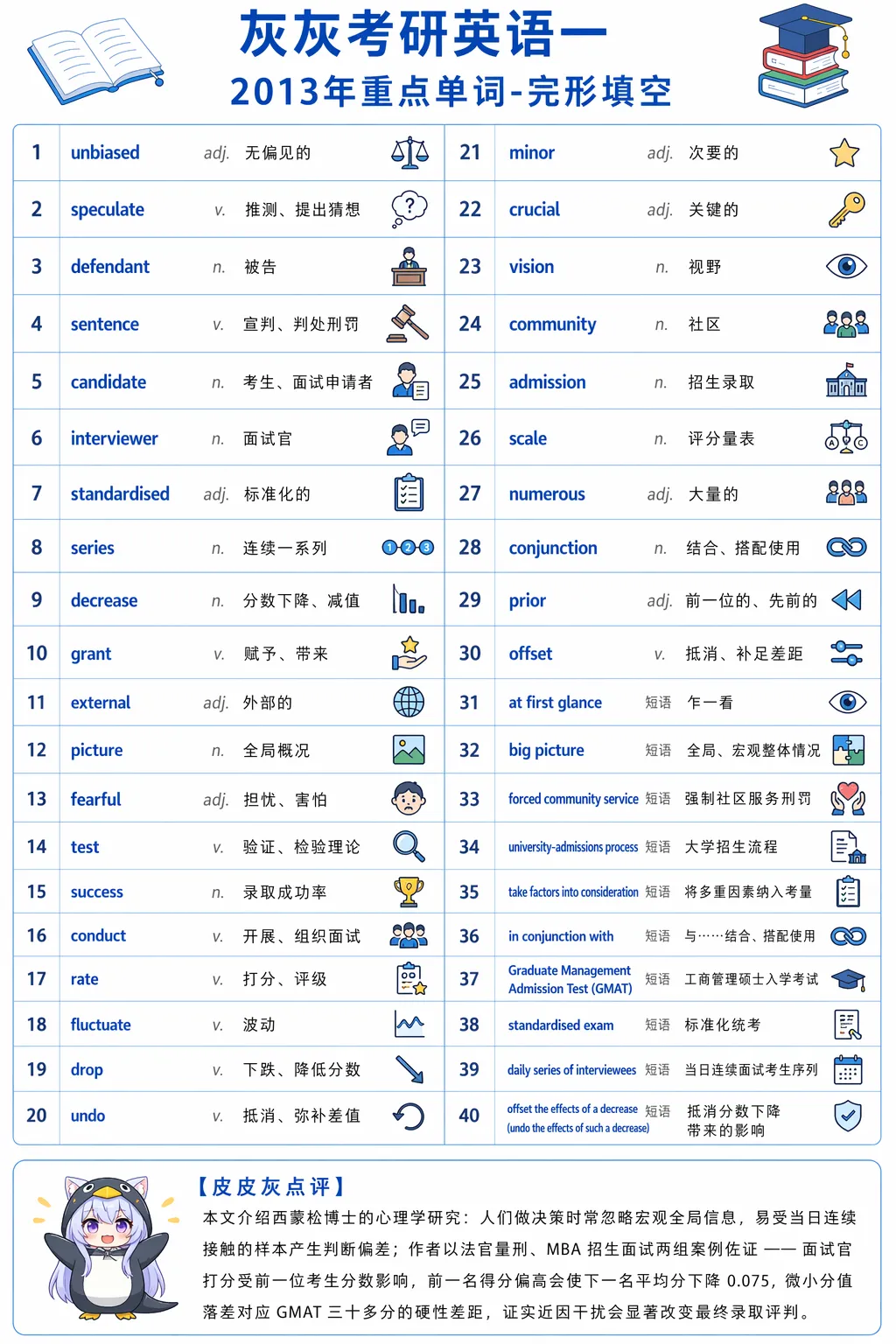Click the checklist clipboard icon beside standardised
This screenshot has width=896, height=1344.
pyautogui.click(x=409, y=493)
